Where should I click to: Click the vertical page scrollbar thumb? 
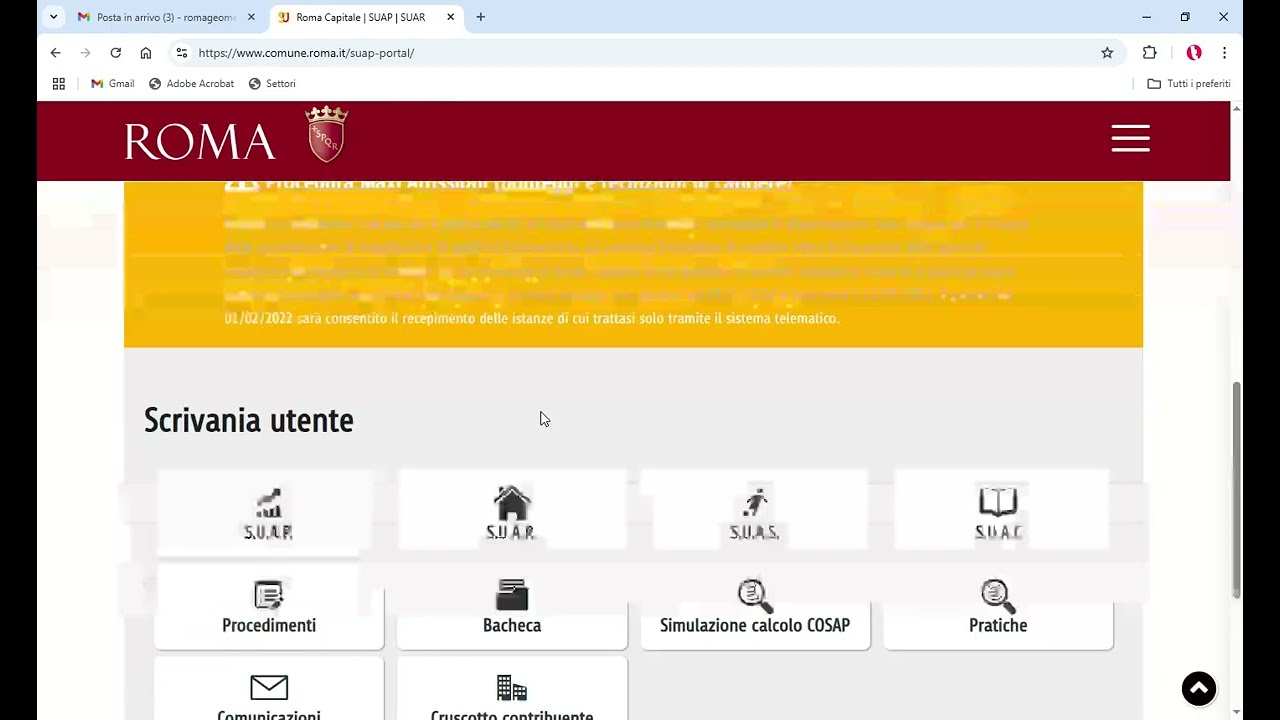pos(1236,490)
